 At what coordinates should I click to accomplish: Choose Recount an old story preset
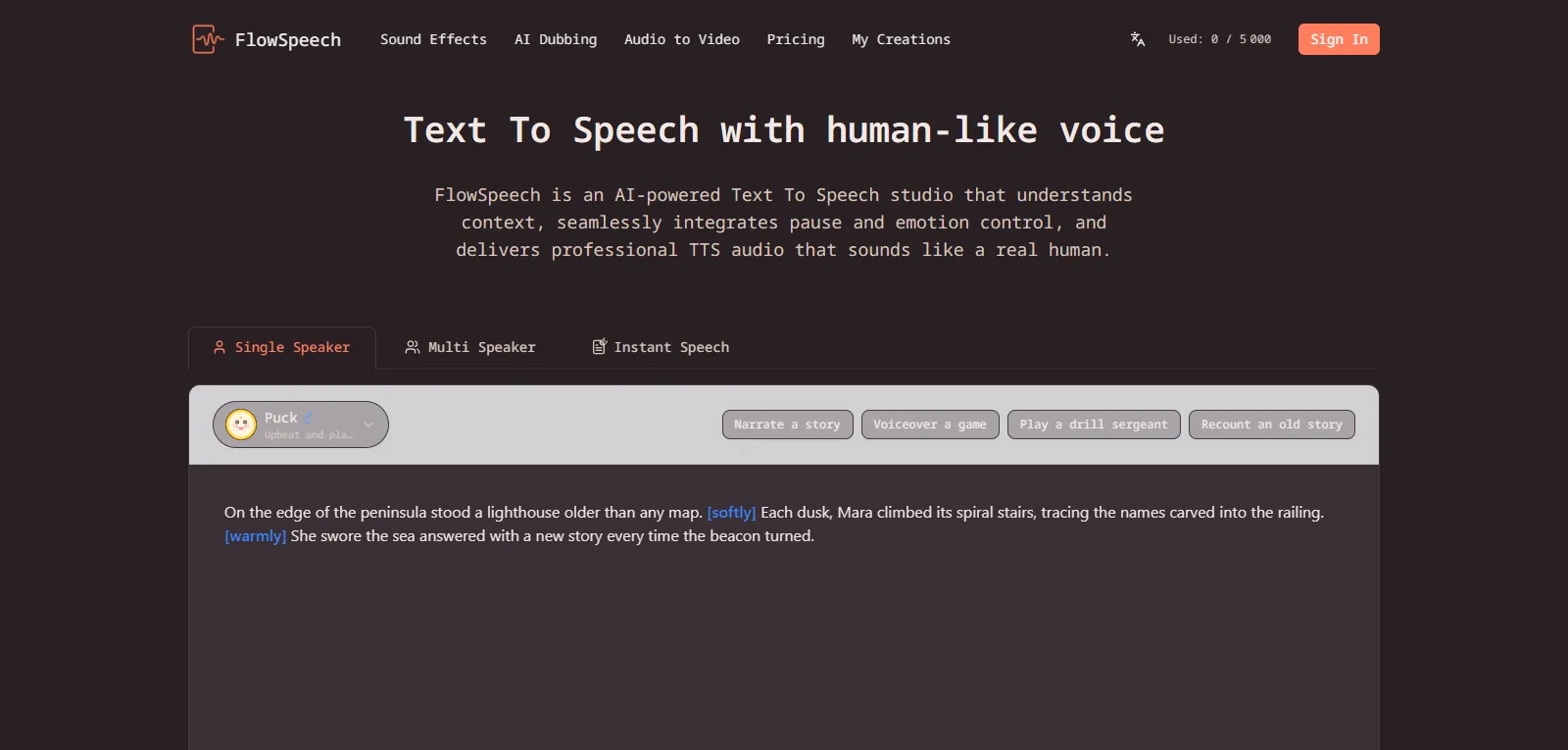[x=1272, y=425]
